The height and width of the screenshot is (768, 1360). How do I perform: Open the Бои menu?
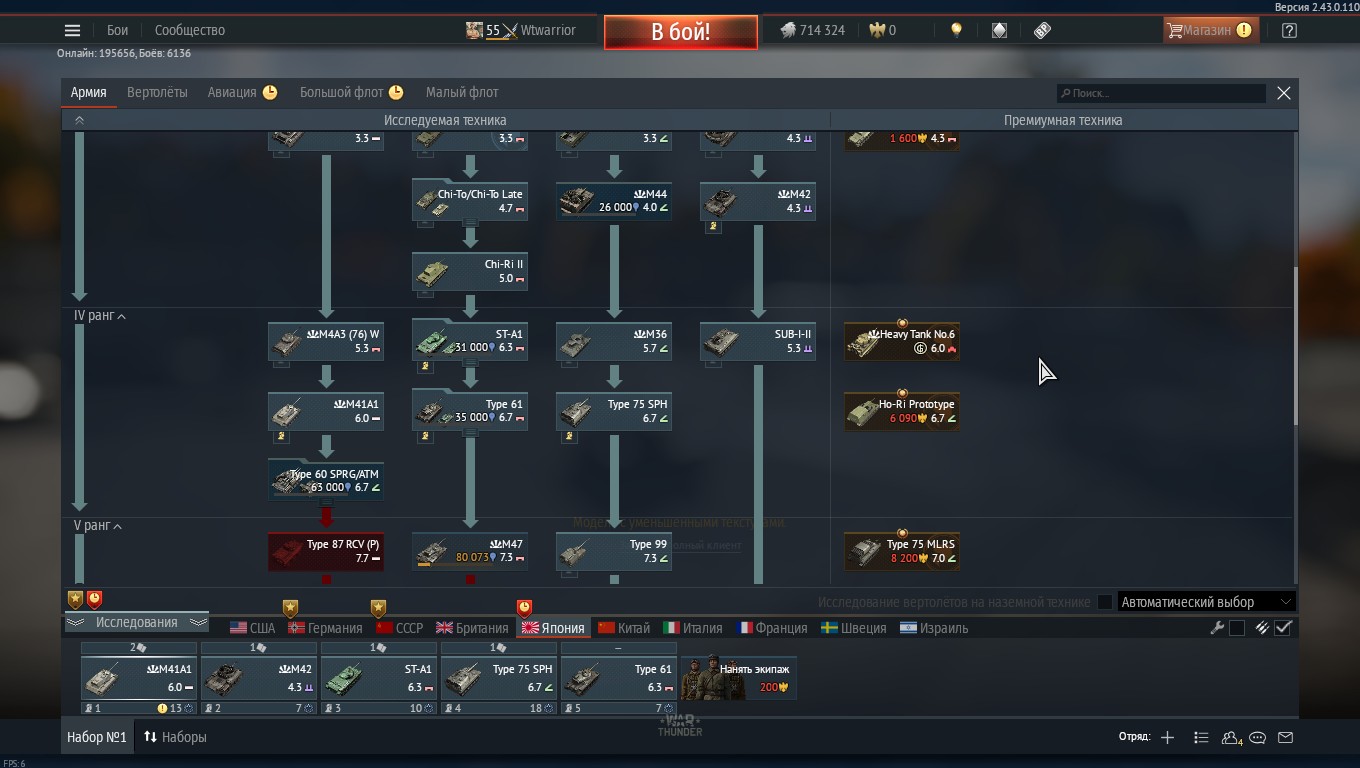[118, 30]
